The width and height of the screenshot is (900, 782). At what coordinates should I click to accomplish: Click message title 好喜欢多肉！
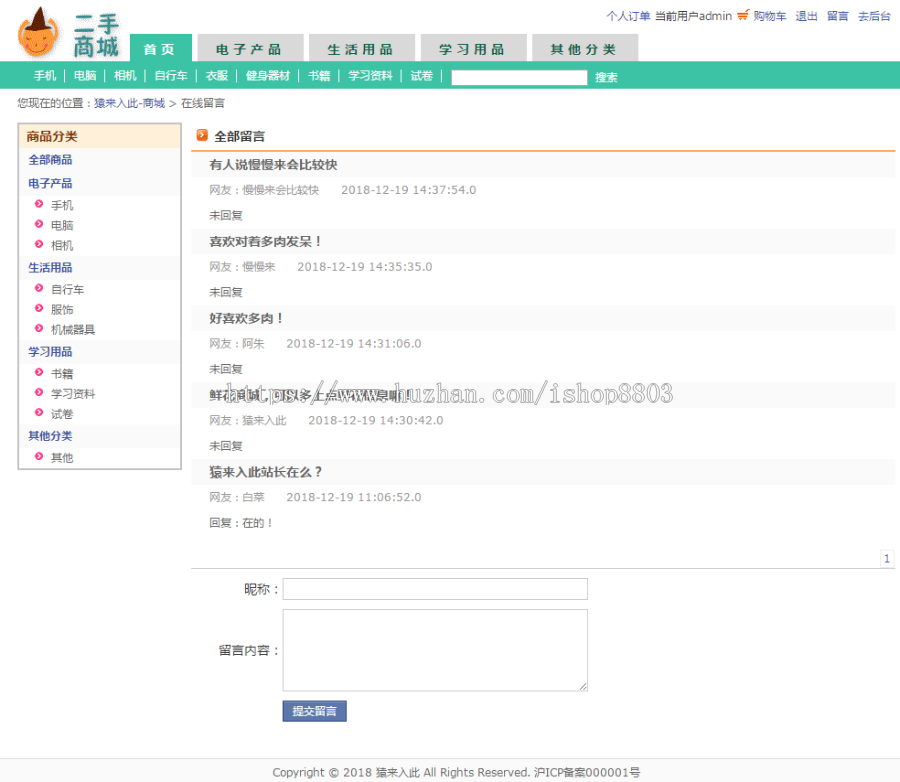click(x=247, y=319)
